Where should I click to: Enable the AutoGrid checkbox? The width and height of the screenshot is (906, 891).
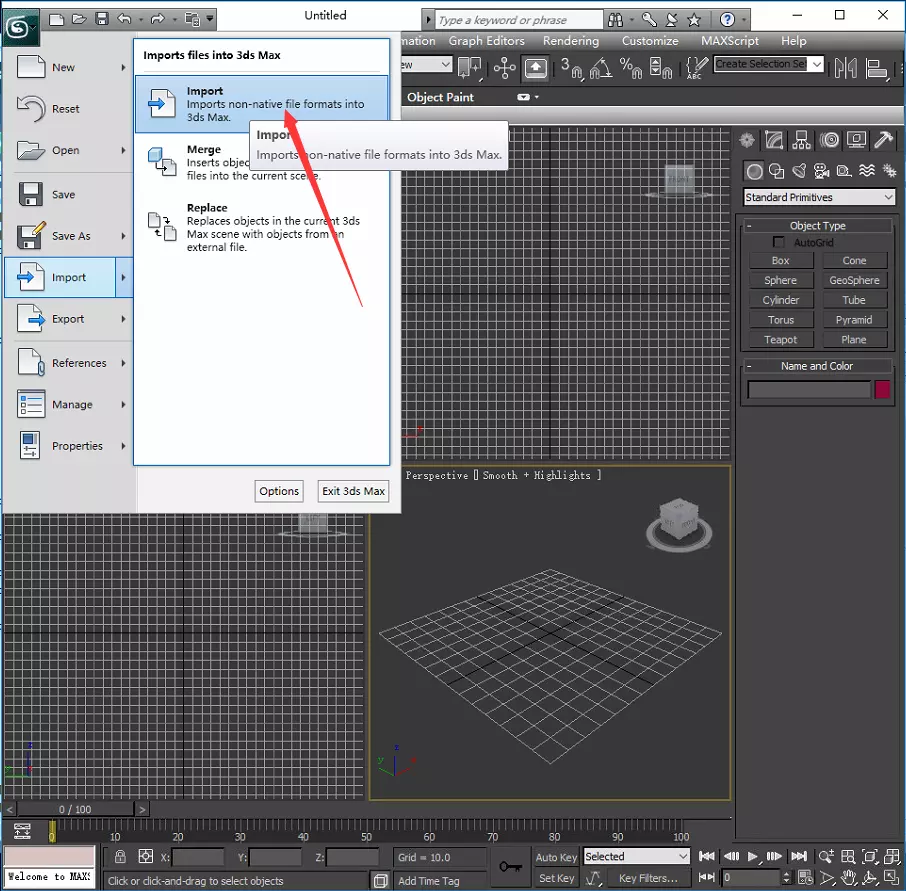778,242
